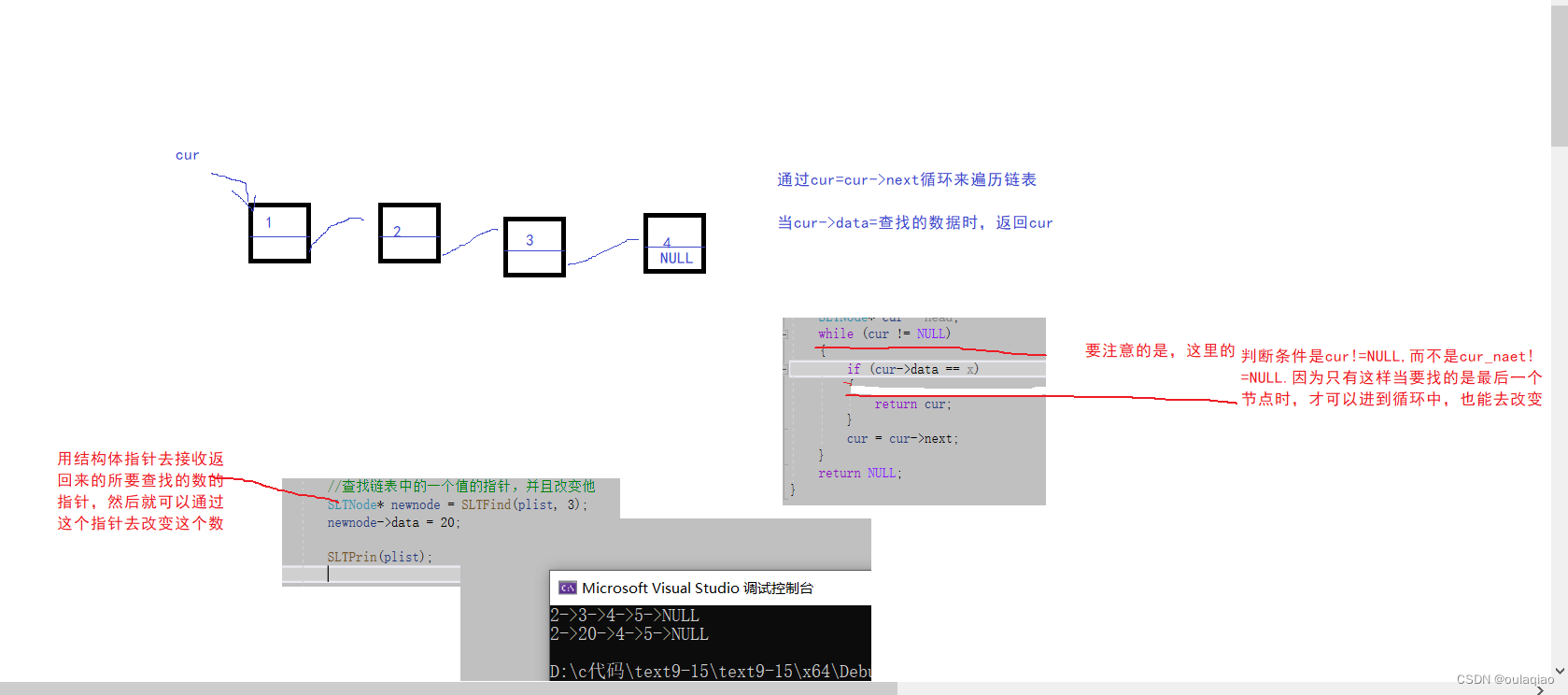Click the vertical scrollbar down arrow
The image size is (1568, 695).
(x=1560, y=671)
